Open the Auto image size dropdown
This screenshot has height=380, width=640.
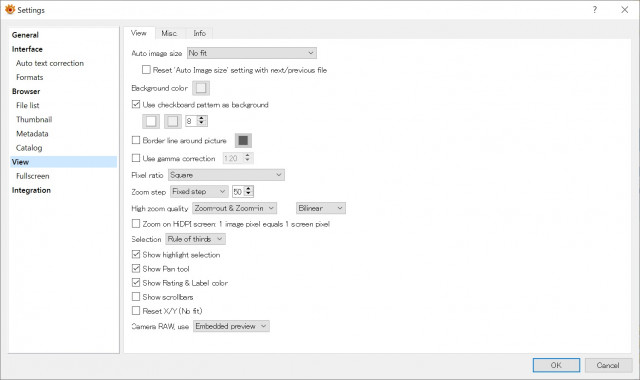(x=251, y=53)
